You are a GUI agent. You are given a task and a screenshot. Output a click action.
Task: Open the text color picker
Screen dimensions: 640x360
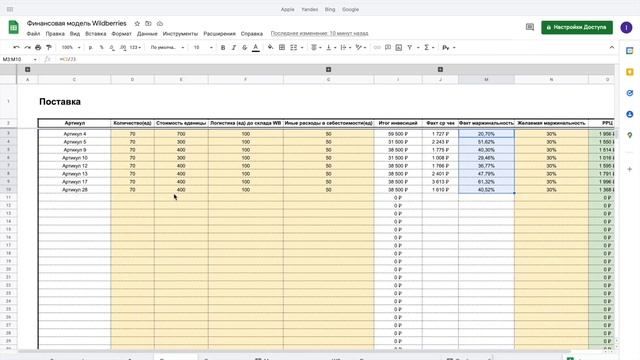[x=256, y=47]
